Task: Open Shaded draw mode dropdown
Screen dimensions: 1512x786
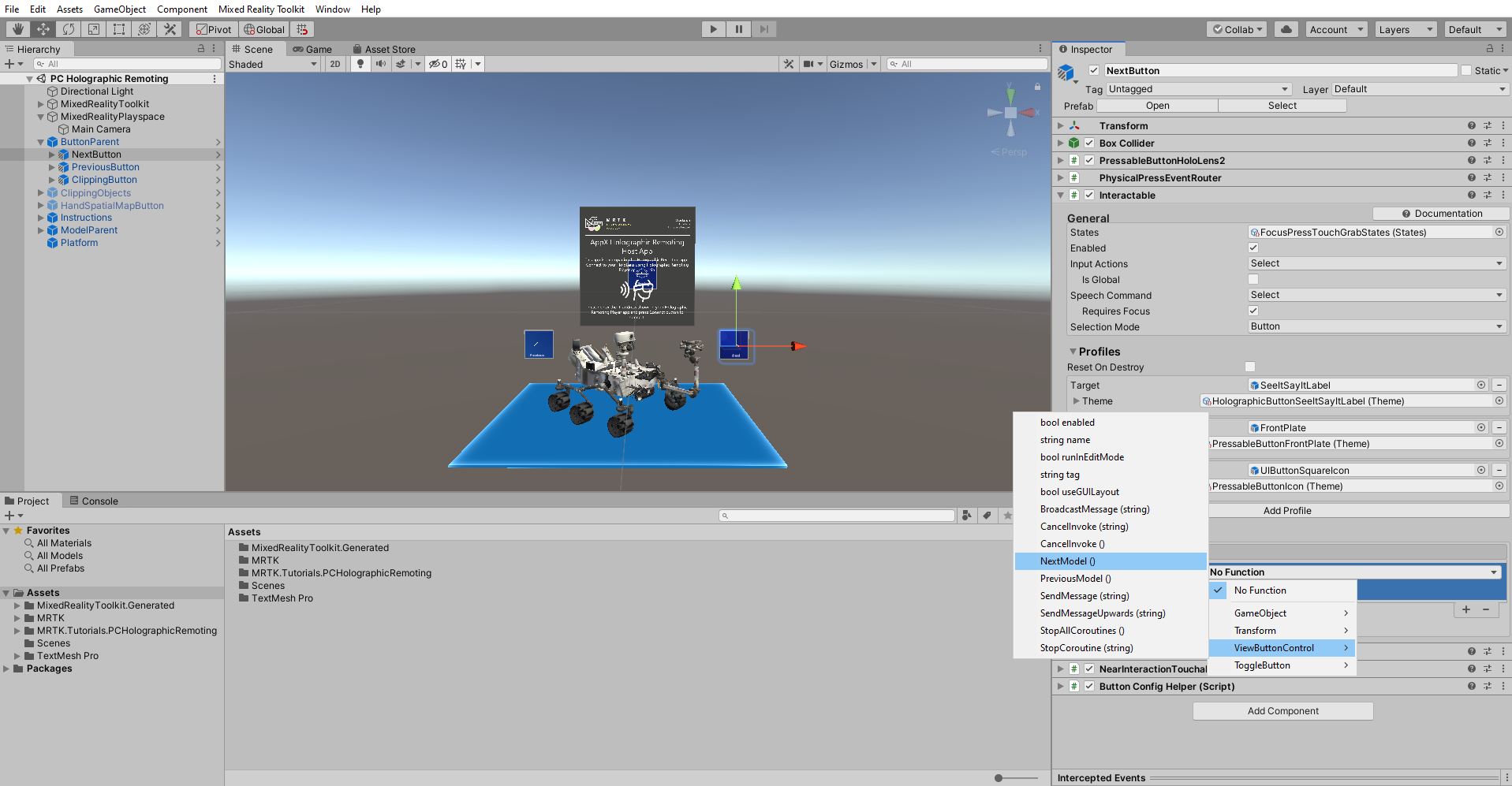Action: (273, 64)
